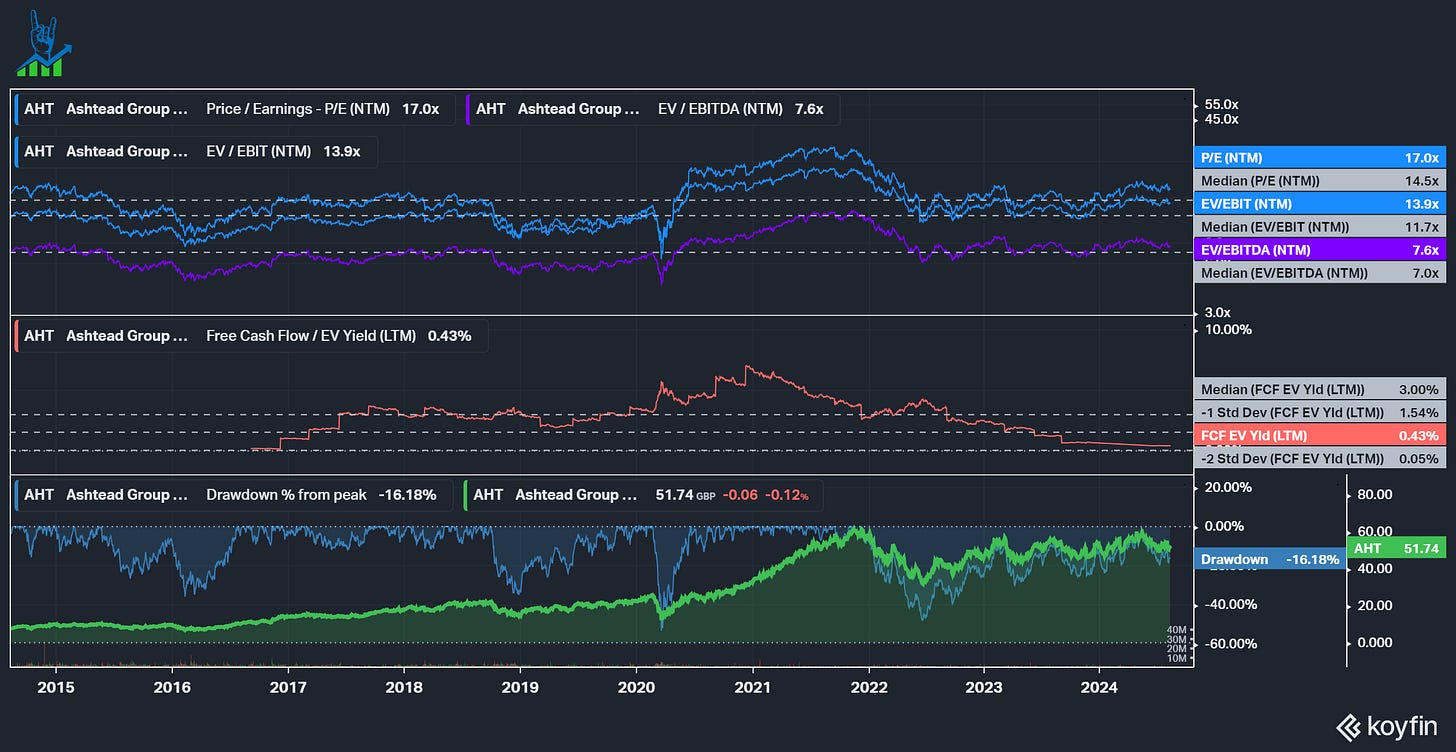The width and height of the screenshot is (1456, 752).
Task: Click the 2022 year on the time axis
Action: (868, 687)
